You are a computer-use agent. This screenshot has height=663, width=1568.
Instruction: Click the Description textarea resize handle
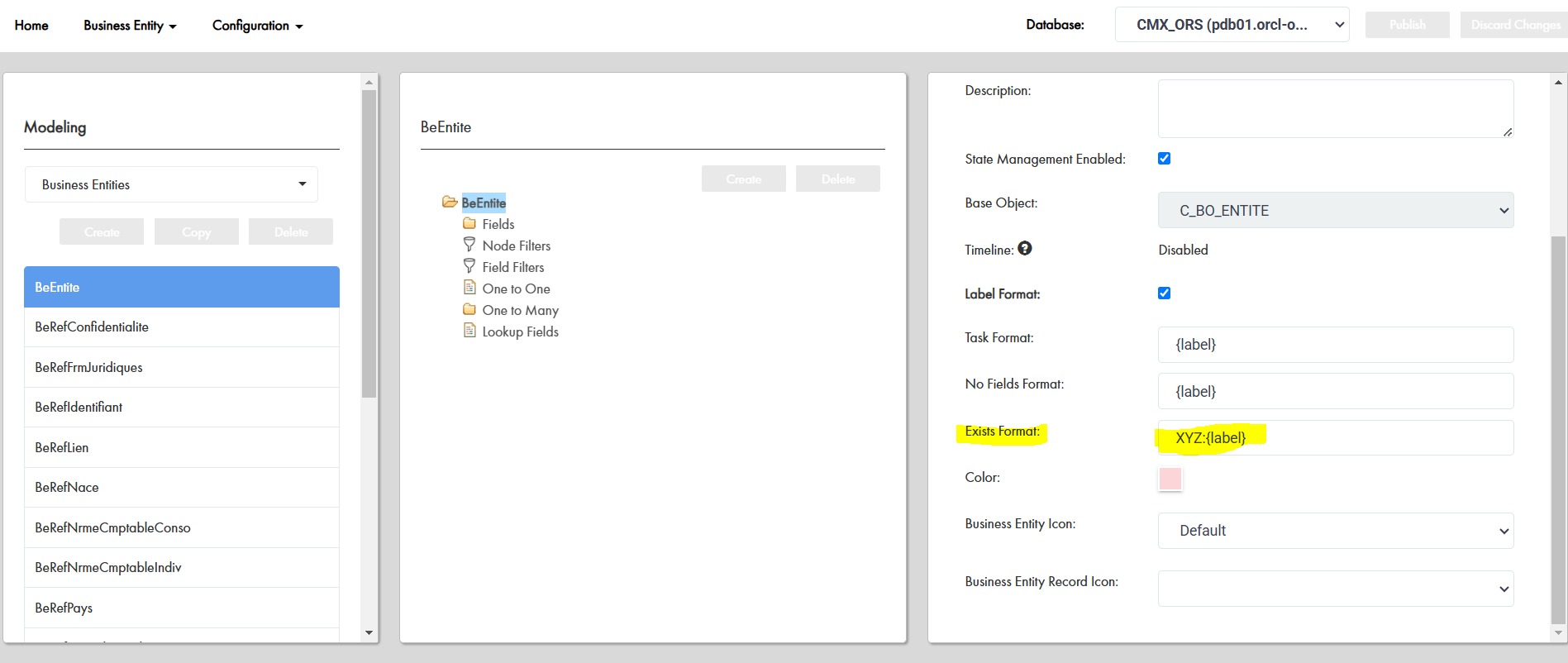(1508, 131)
